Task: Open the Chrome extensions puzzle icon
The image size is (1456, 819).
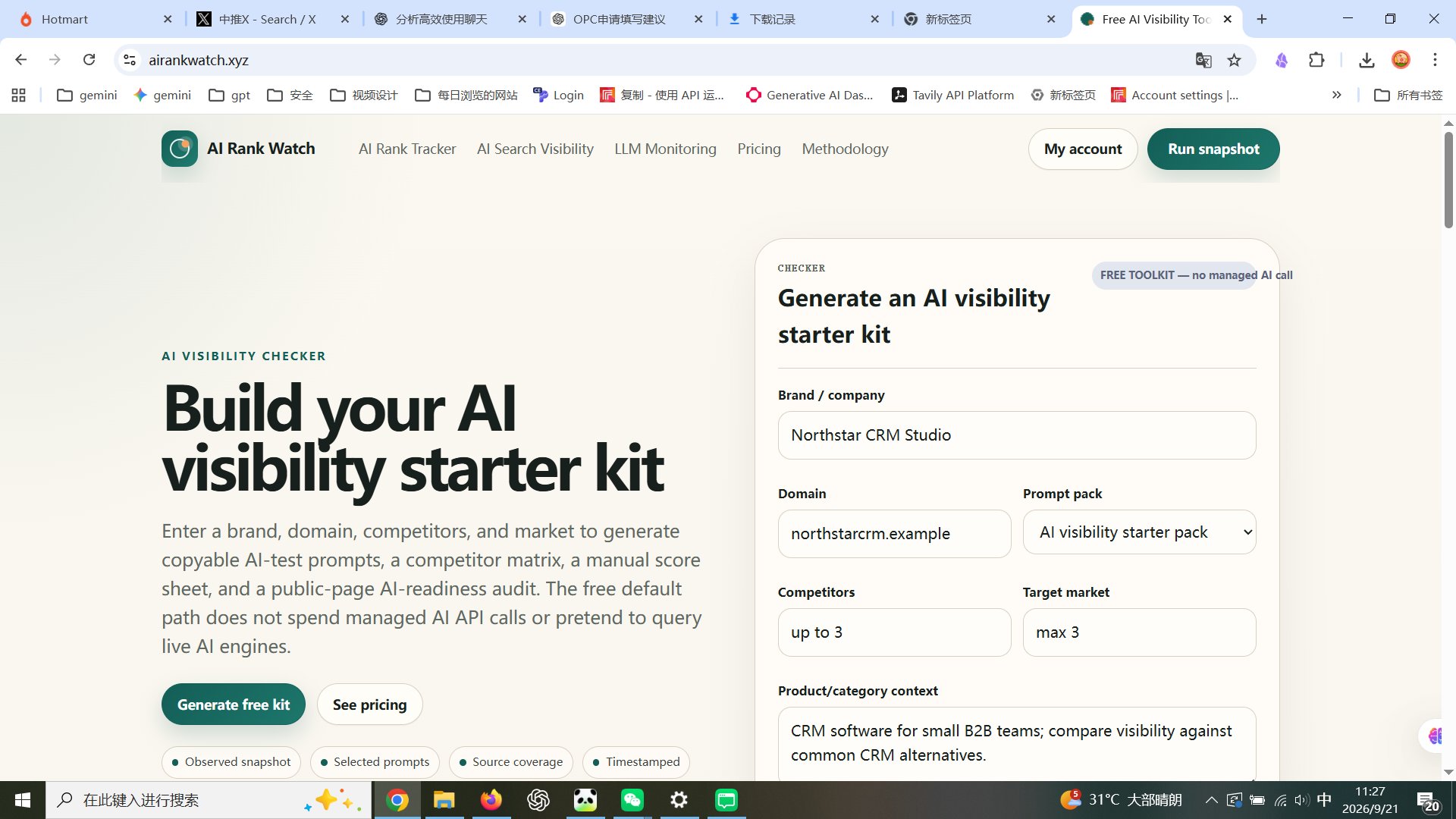Action: 1316,60
